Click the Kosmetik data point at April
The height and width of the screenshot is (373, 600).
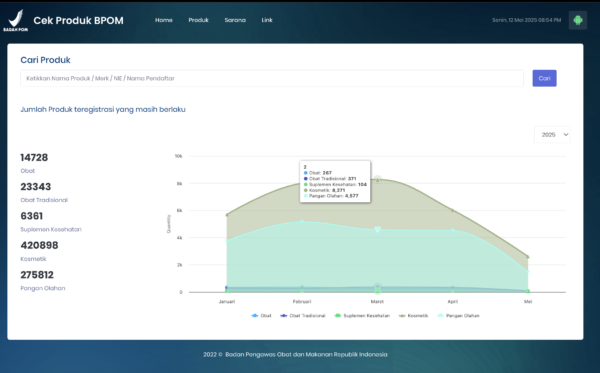[453, 210]
